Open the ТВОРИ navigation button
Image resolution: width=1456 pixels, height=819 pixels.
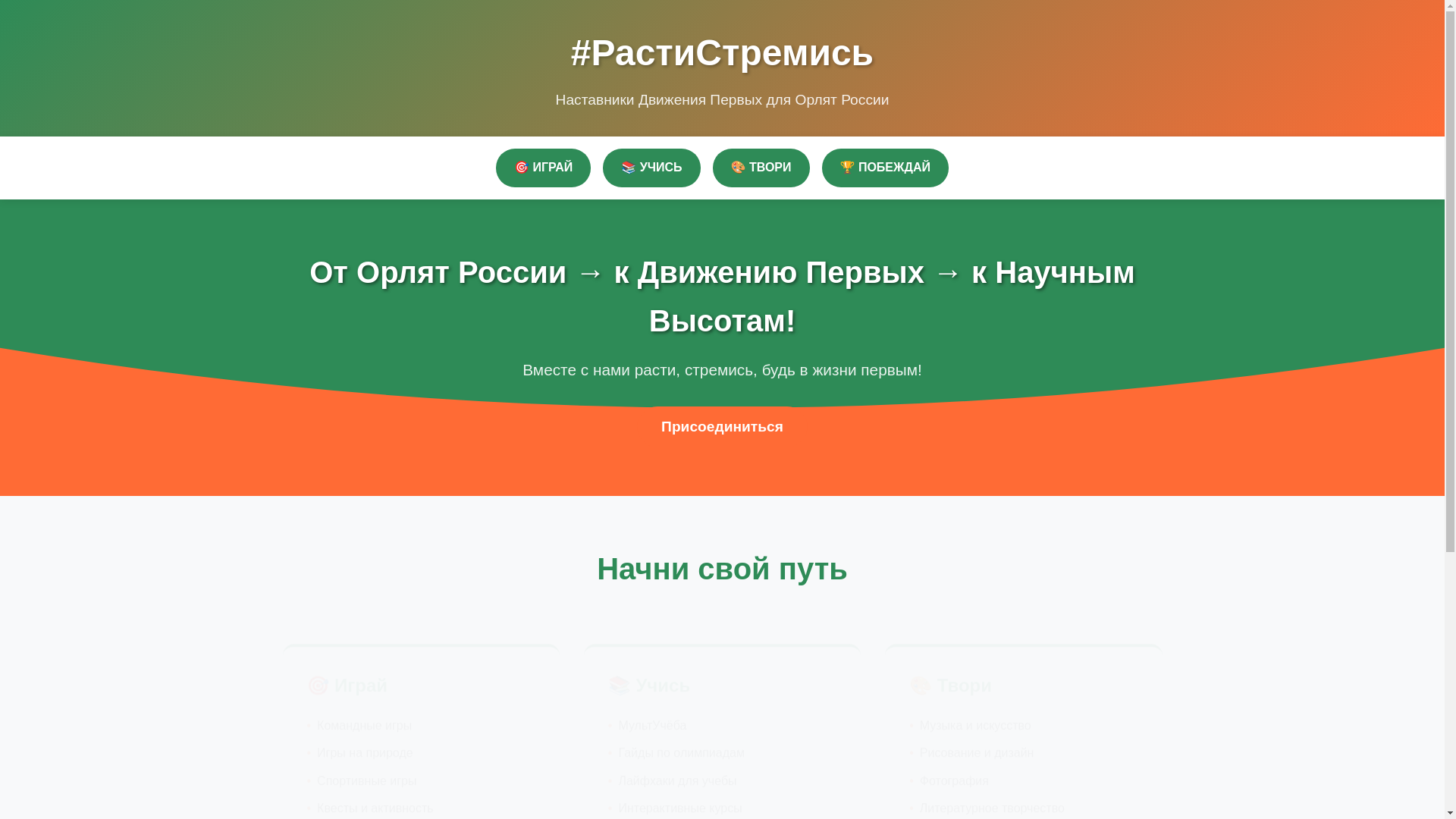pyautogui.click(x=761, y=168)
